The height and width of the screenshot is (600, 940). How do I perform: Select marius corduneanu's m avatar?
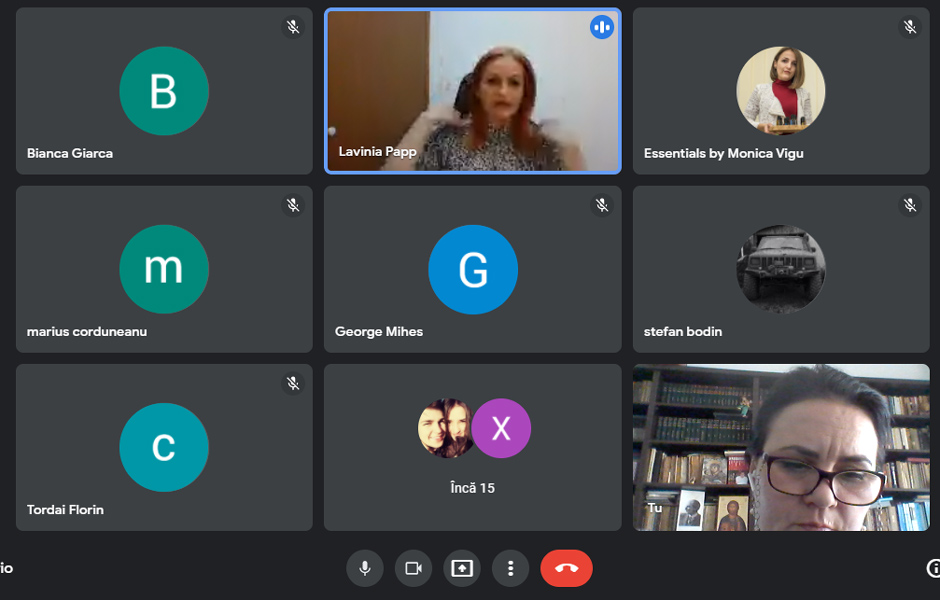pyautogui.click(x=164, y=269)
